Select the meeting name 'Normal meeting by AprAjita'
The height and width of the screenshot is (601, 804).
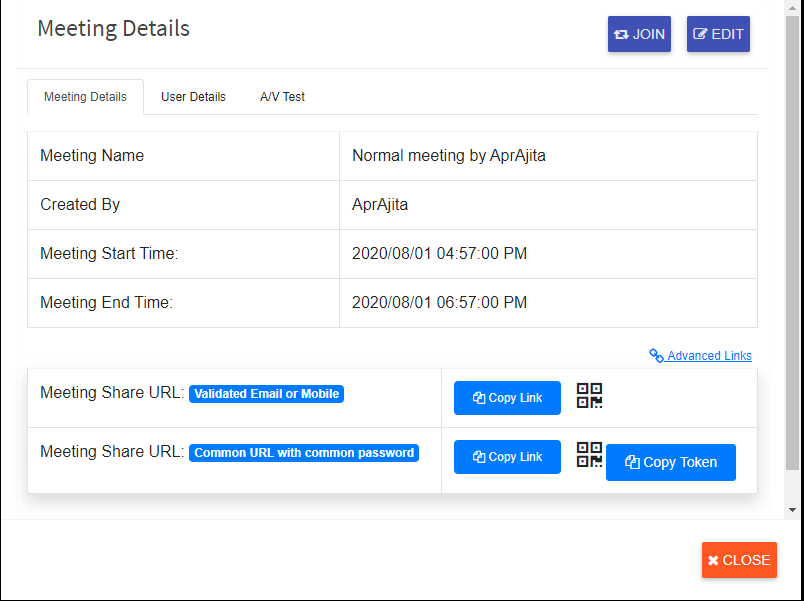click(x=449, y=155)
